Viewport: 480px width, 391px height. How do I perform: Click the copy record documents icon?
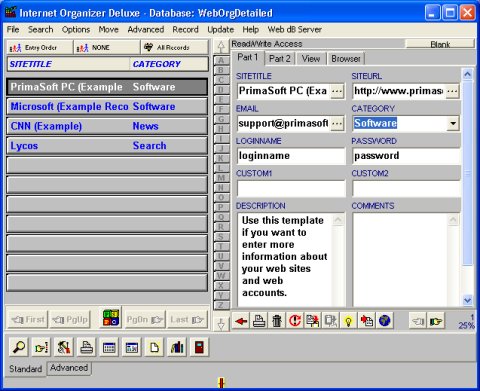(313, 321)
